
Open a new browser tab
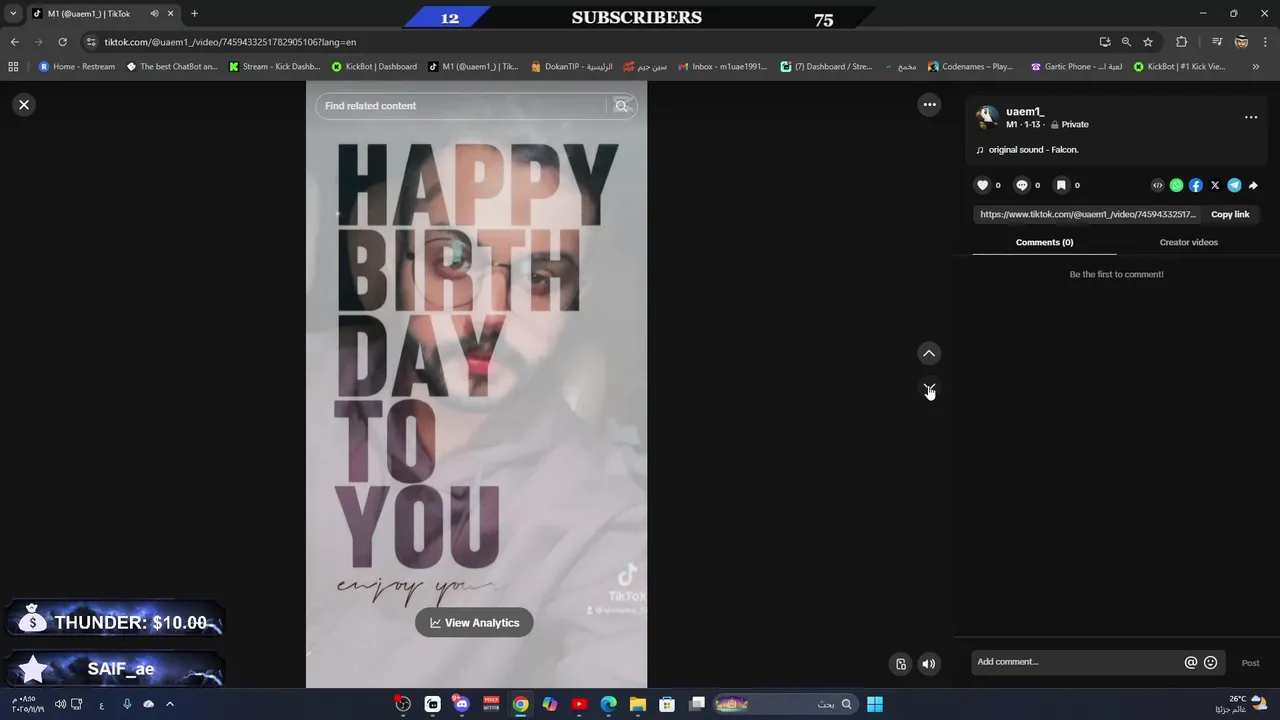[194, 14]
